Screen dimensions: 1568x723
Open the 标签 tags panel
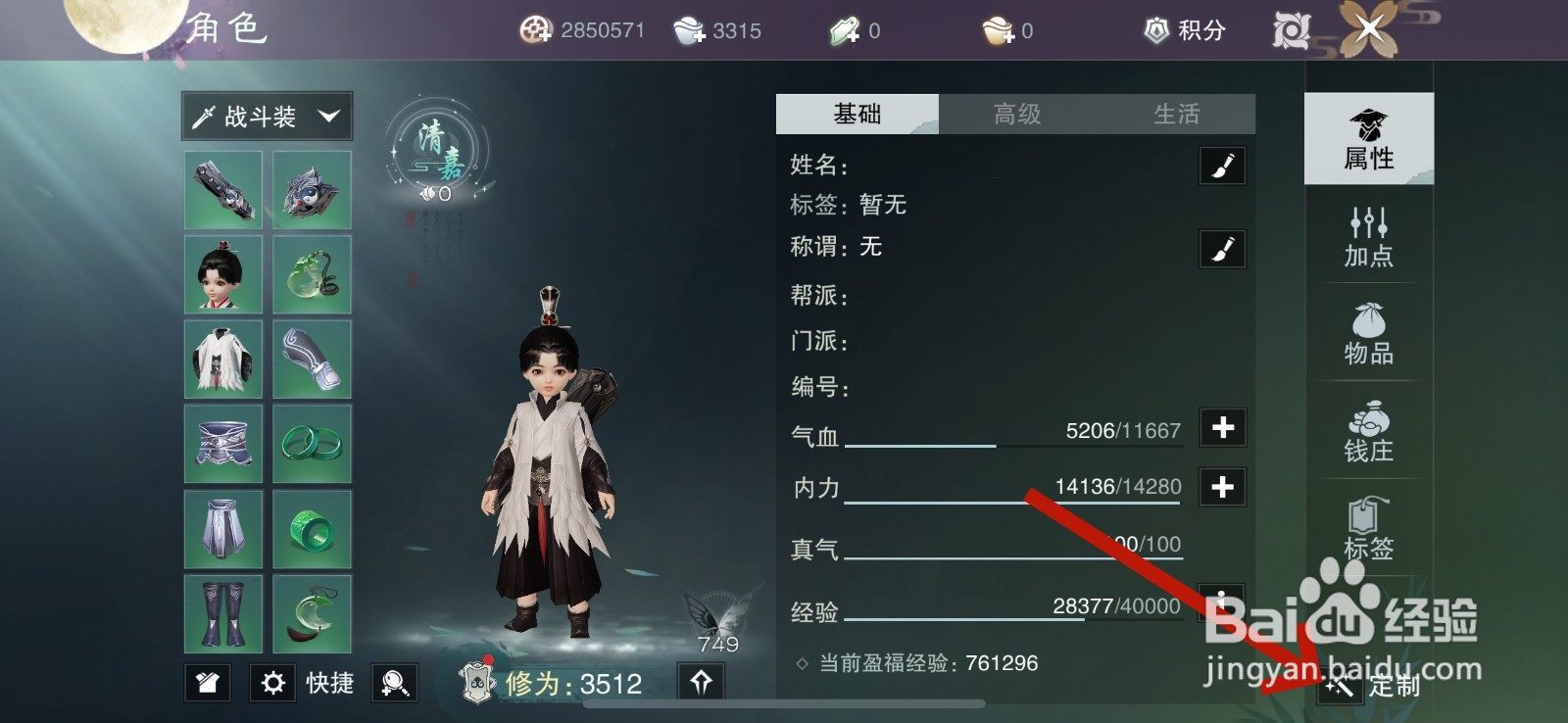[x=1368, y=529]
